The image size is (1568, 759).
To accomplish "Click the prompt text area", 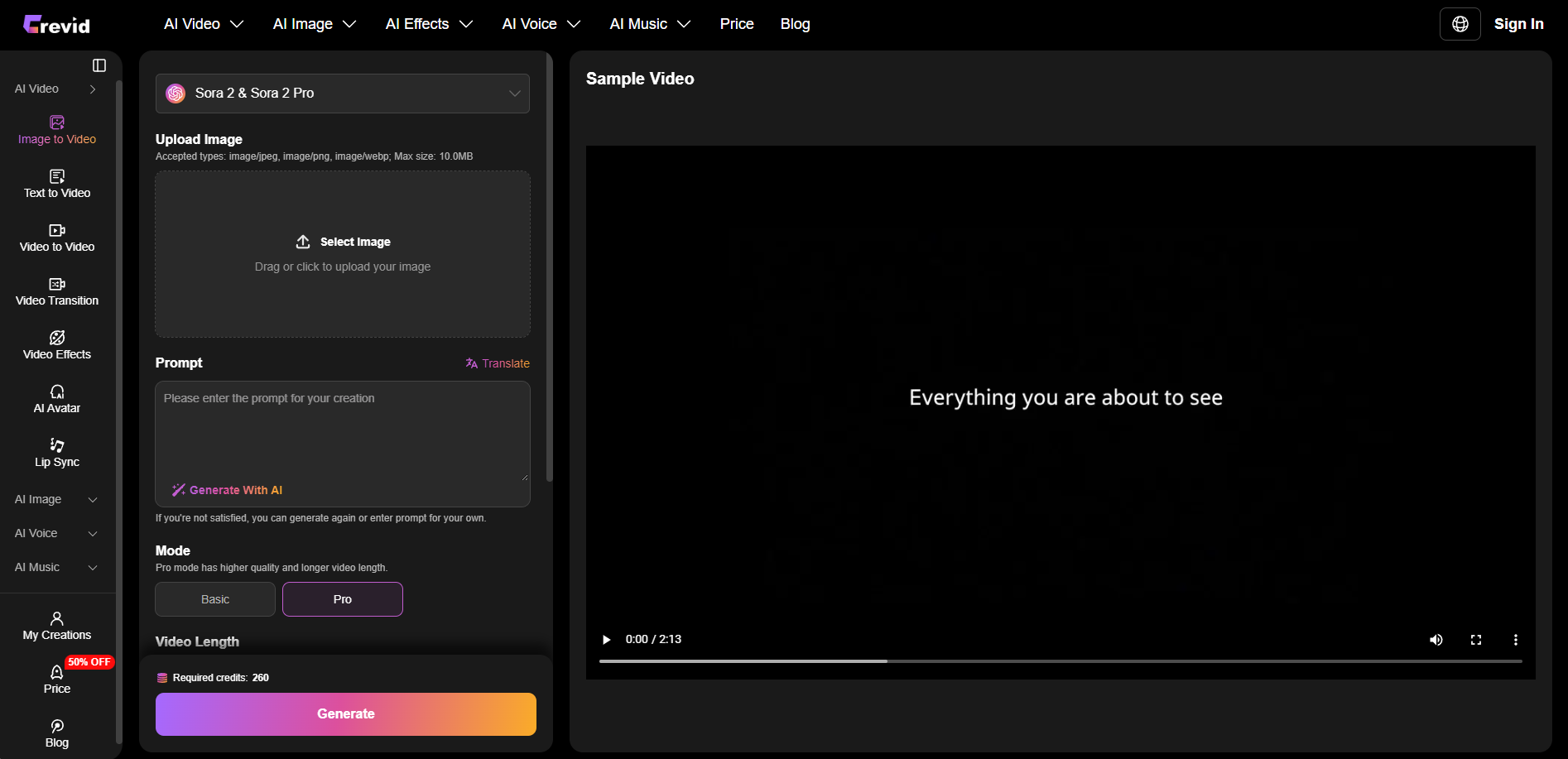I will point(343,432).
